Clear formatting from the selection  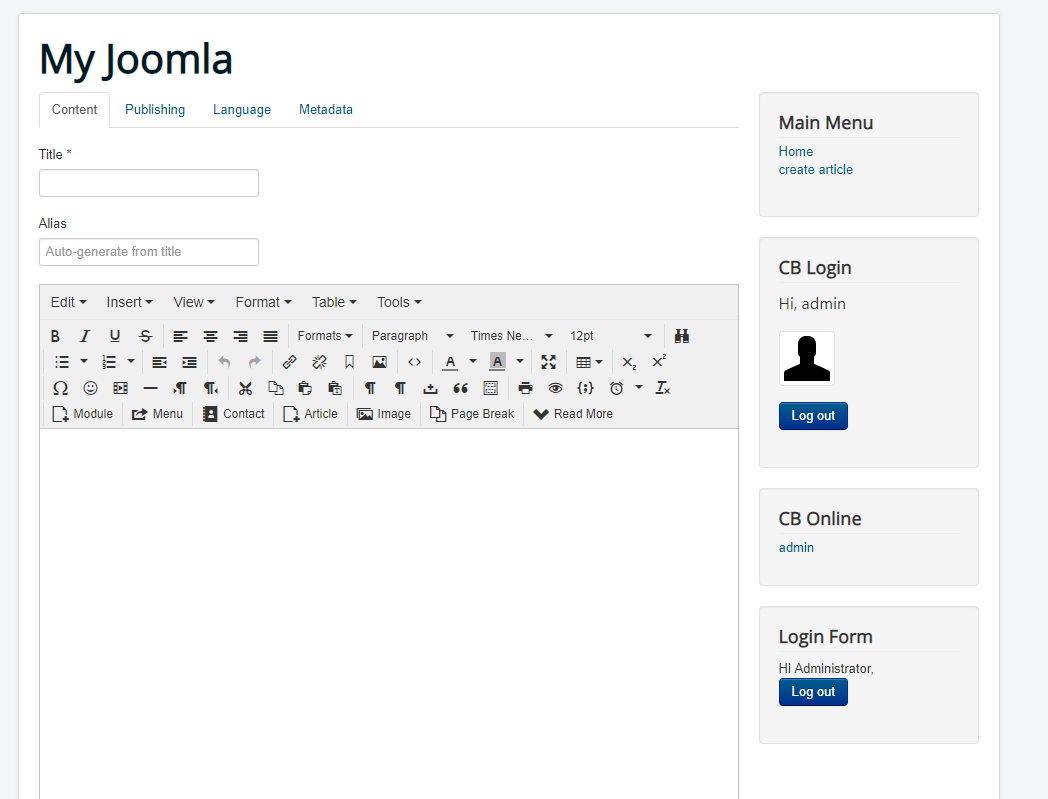click(x=662, y=388)
